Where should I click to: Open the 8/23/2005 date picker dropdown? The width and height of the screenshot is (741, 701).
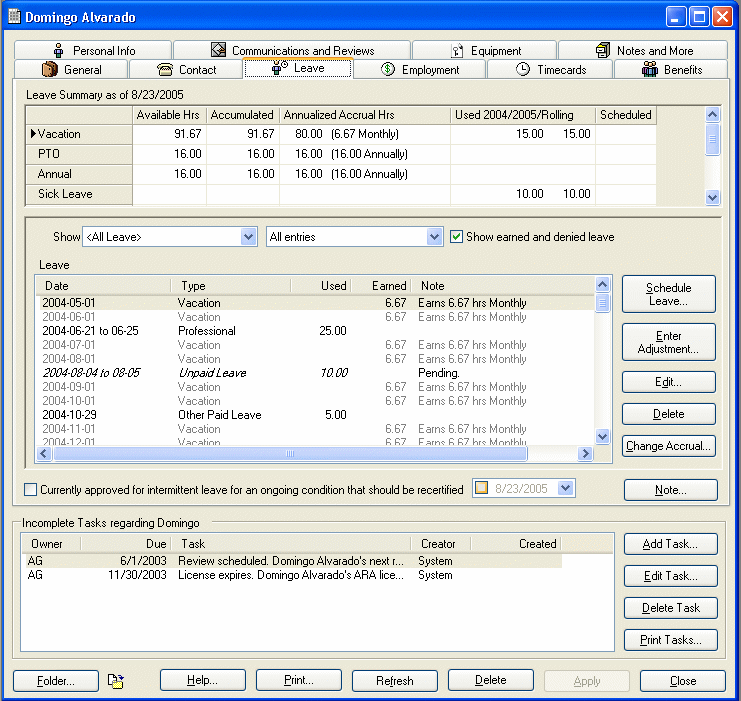click(x=566, y=488)
